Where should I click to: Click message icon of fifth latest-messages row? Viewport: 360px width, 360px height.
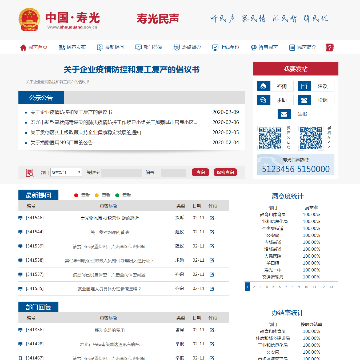point(20,275)
